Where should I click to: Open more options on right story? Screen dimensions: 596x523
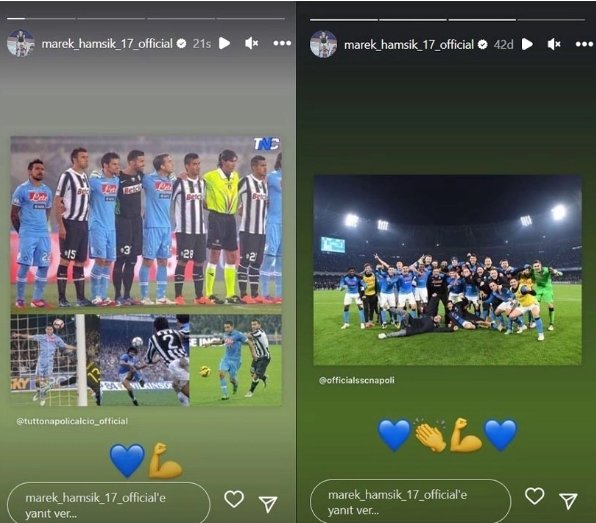tap(584, 44)
